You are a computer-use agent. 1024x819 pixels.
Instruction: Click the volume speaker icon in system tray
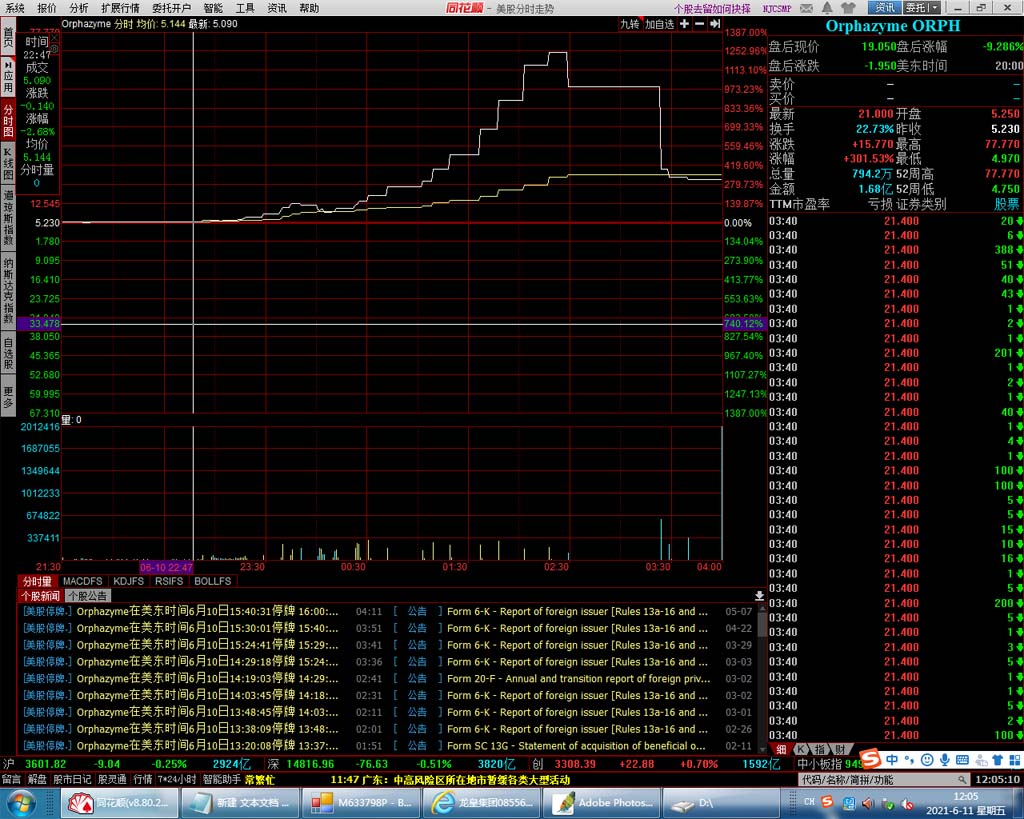click(868, 803)
